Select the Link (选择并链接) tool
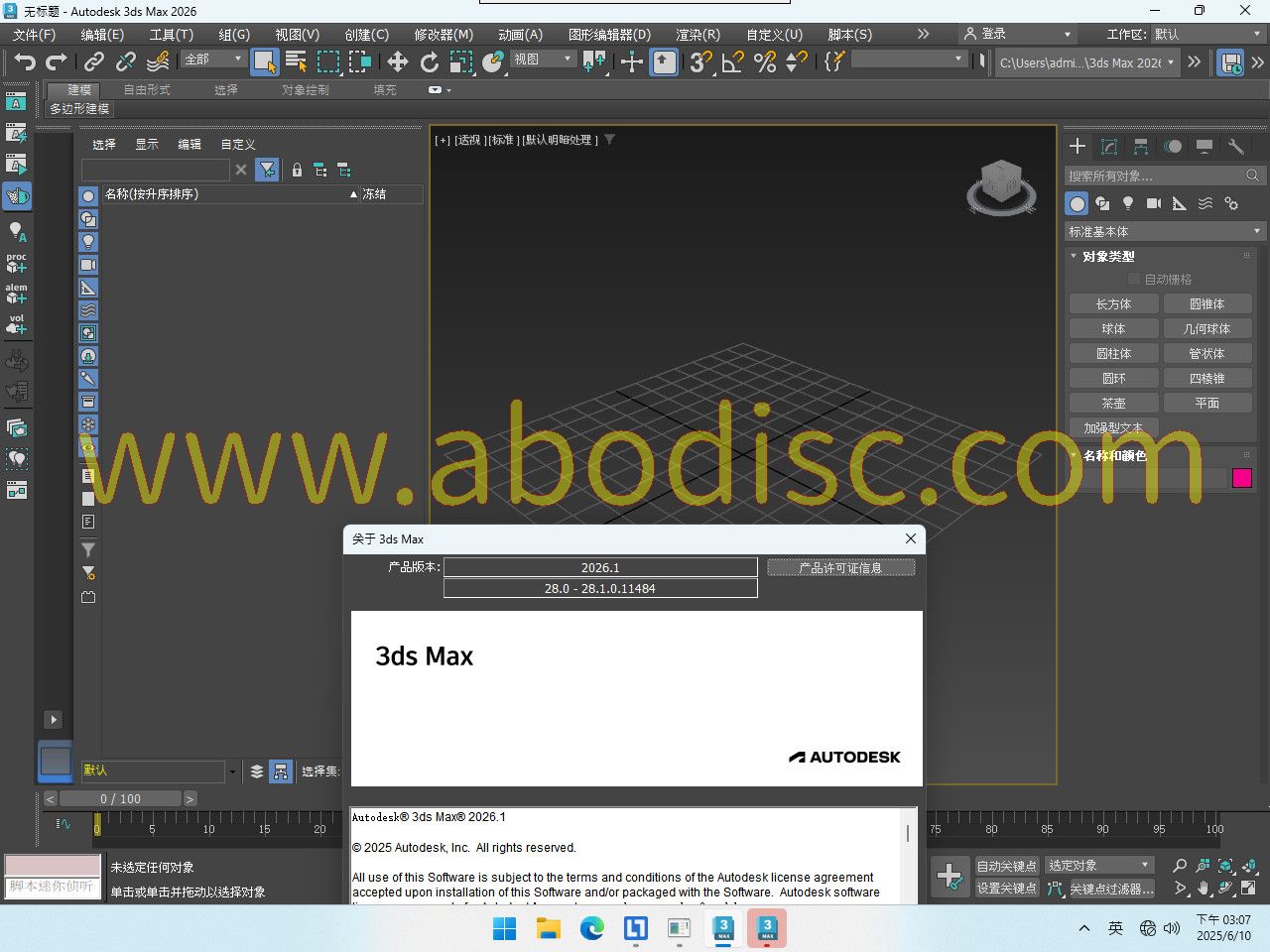Image resolution: width=1270 pixels, height=952 pixels. tap(93, 62)
